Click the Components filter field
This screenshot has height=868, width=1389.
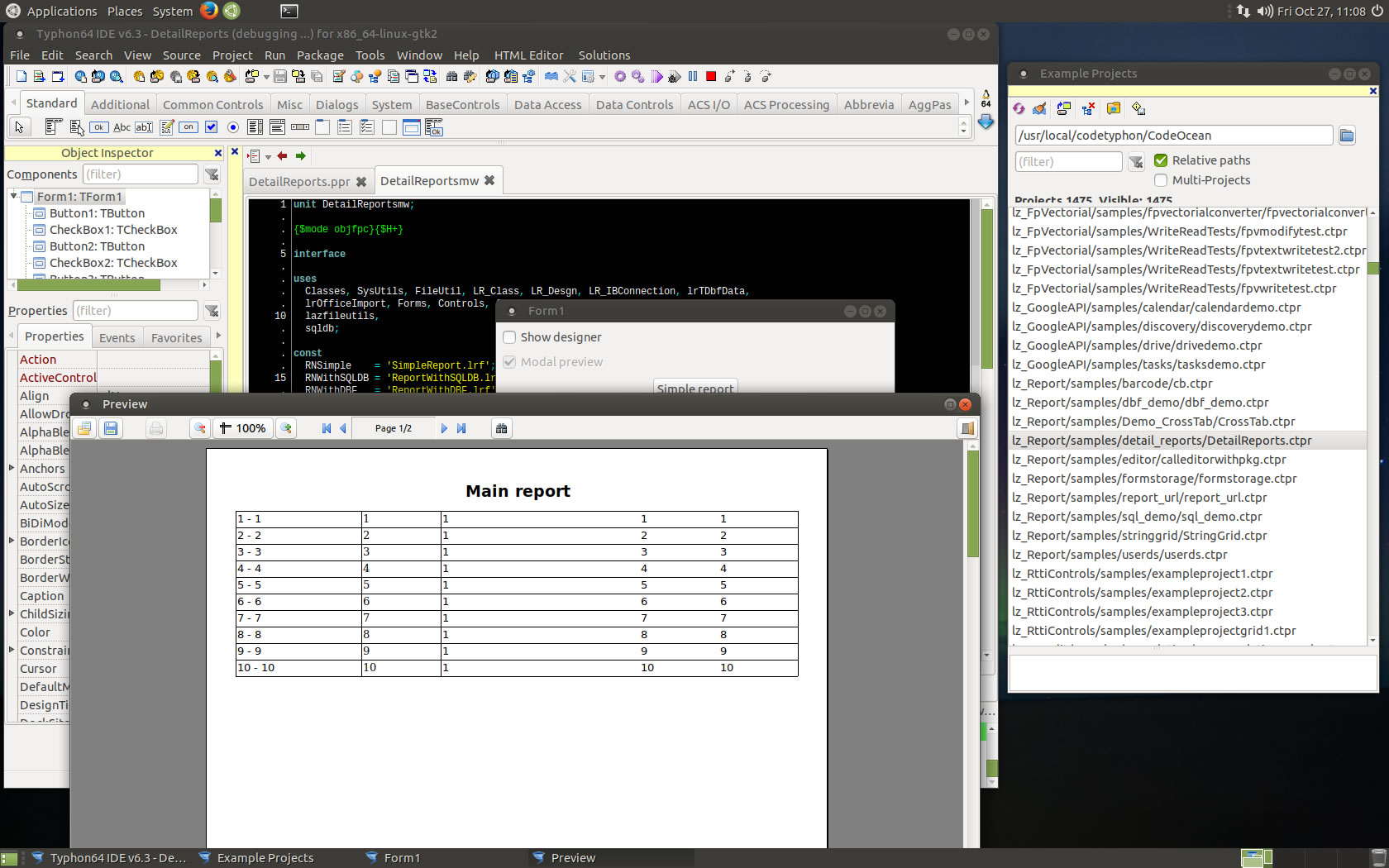point(140,174)
